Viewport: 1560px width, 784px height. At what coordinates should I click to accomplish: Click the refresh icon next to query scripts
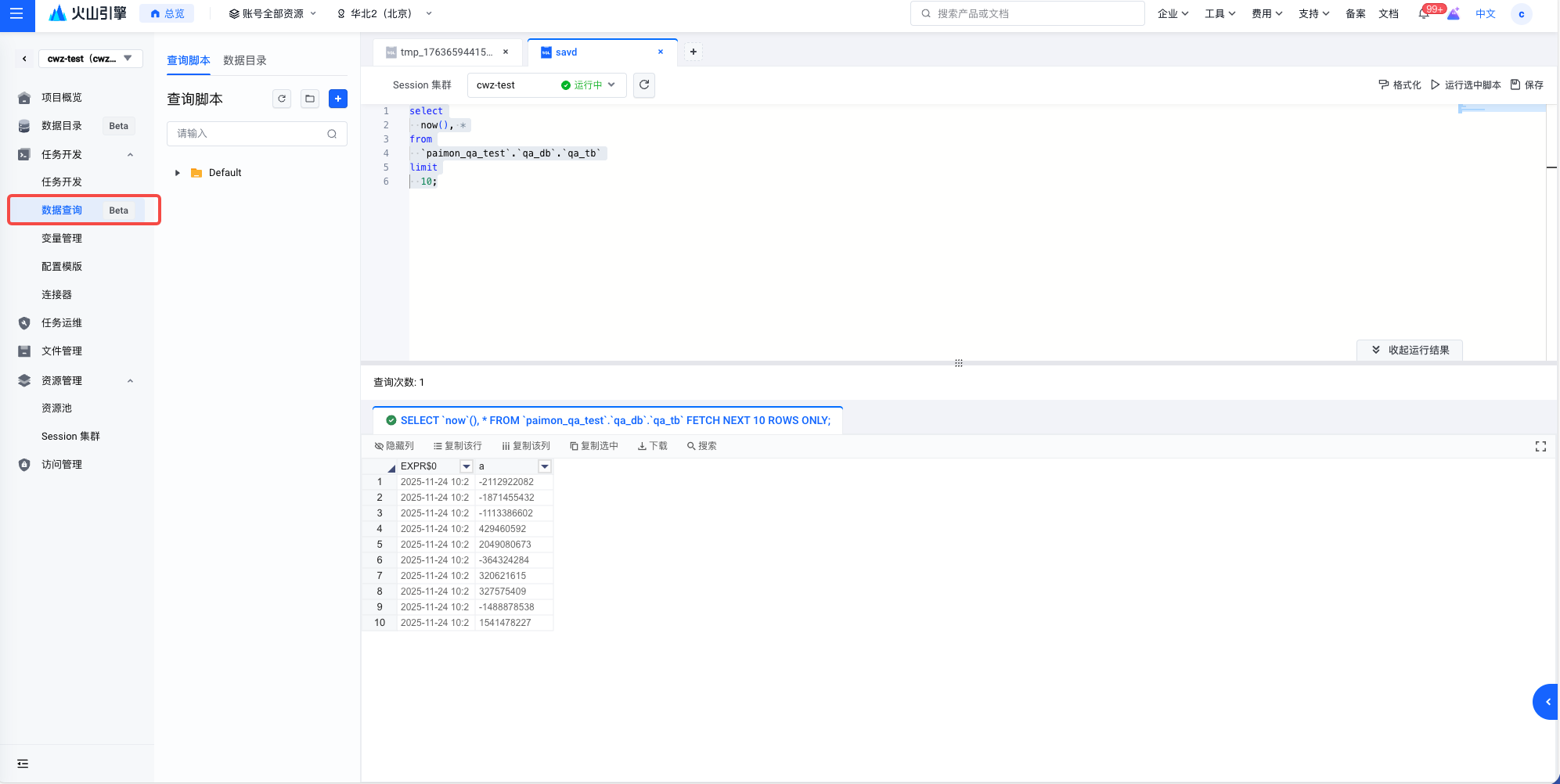tap(282, 99)
